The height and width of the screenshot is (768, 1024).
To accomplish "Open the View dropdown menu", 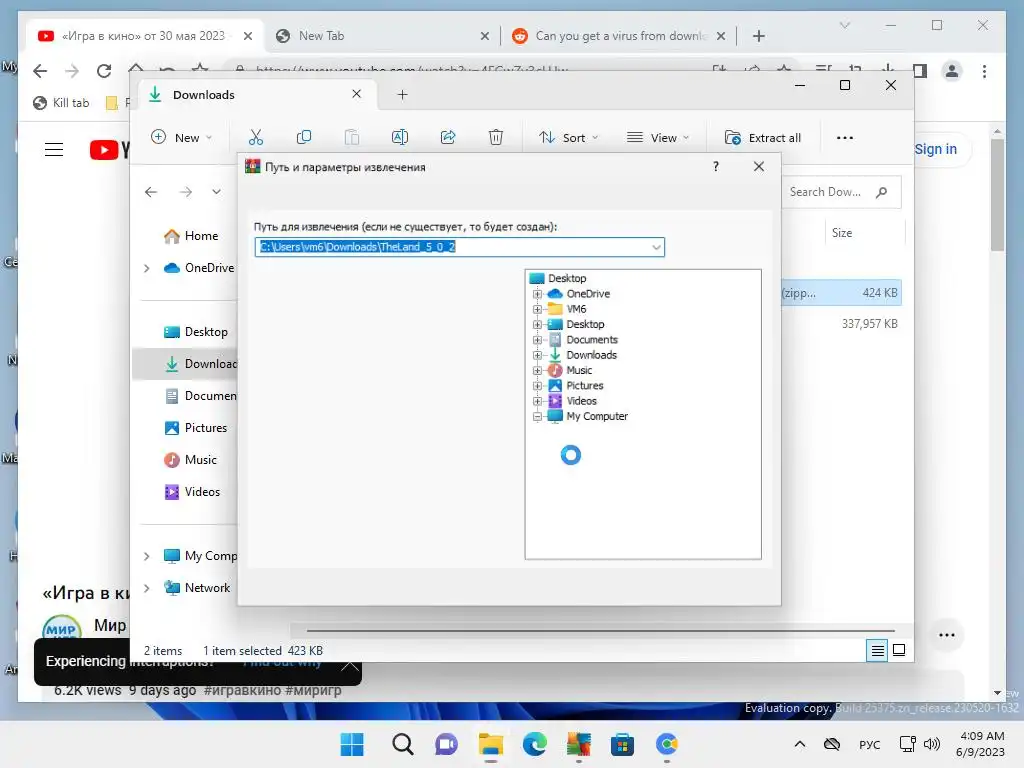I will click(x=658, y=138).
